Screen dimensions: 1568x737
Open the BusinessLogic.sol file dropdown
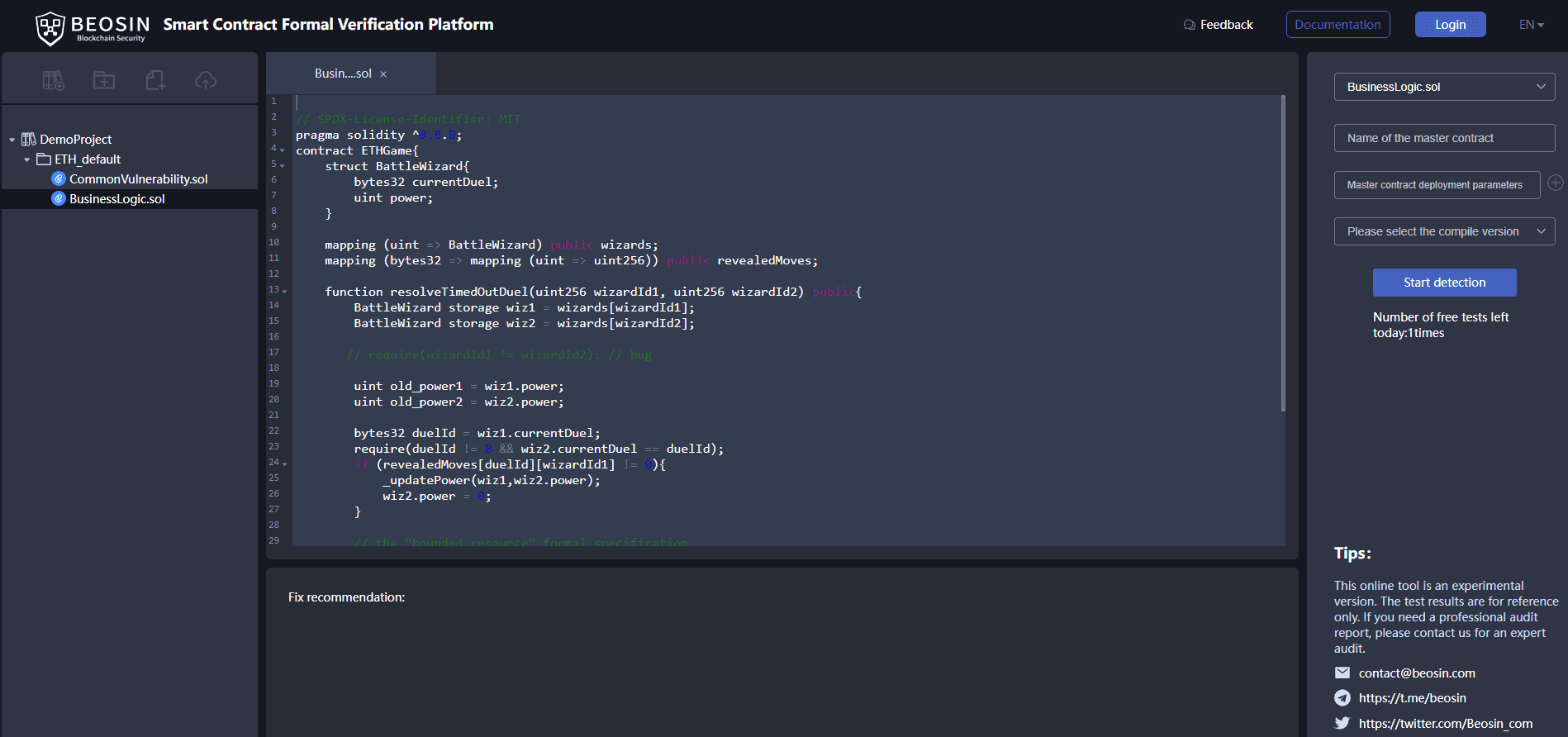(x=1444, y=87)
